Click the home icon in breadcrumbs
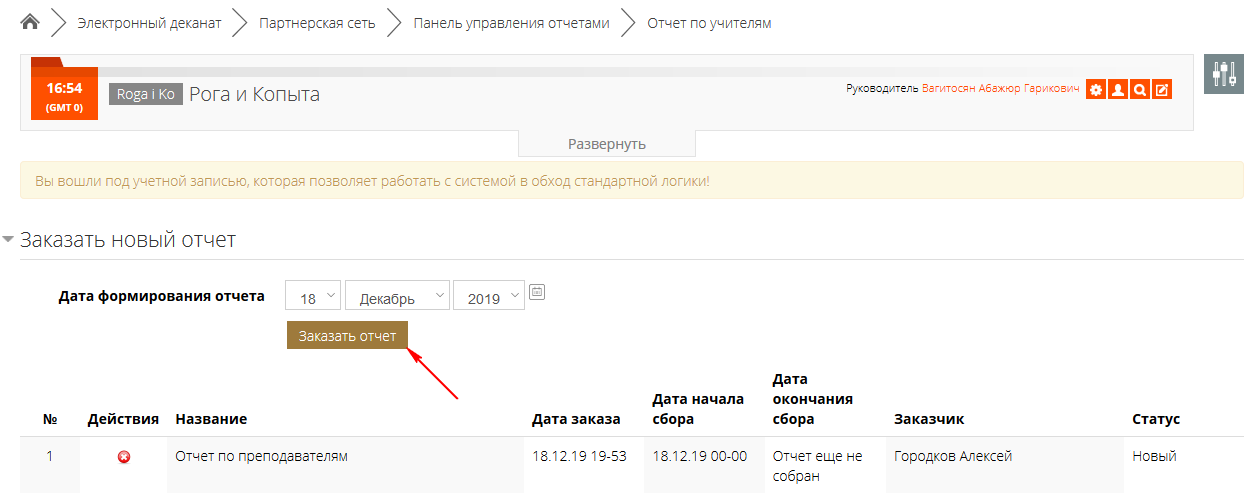 click(30, 22)
